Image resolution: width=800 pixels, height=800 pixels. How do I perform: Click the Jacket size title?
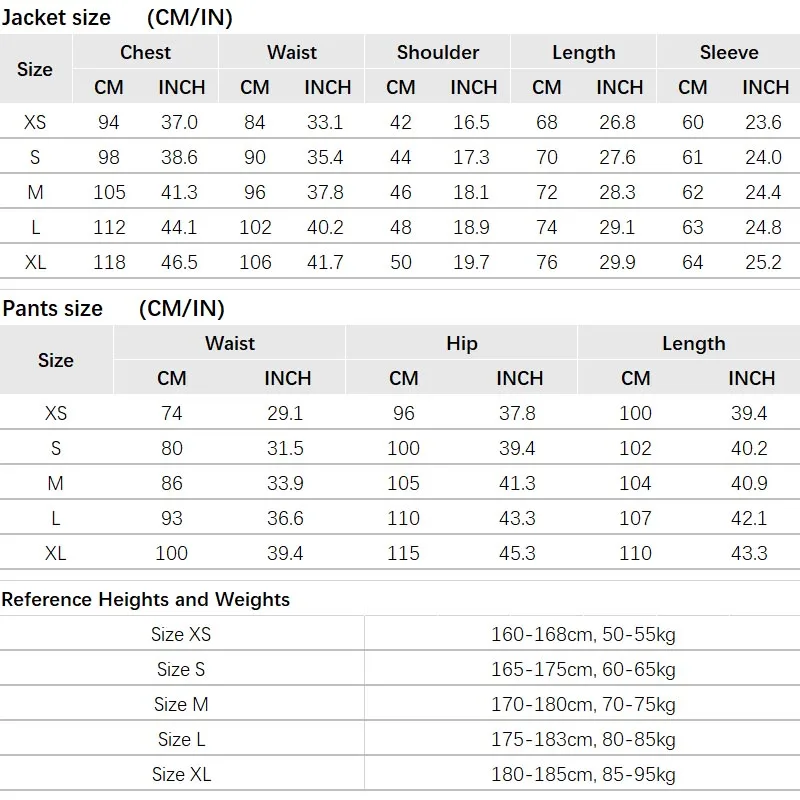point(57,17)
